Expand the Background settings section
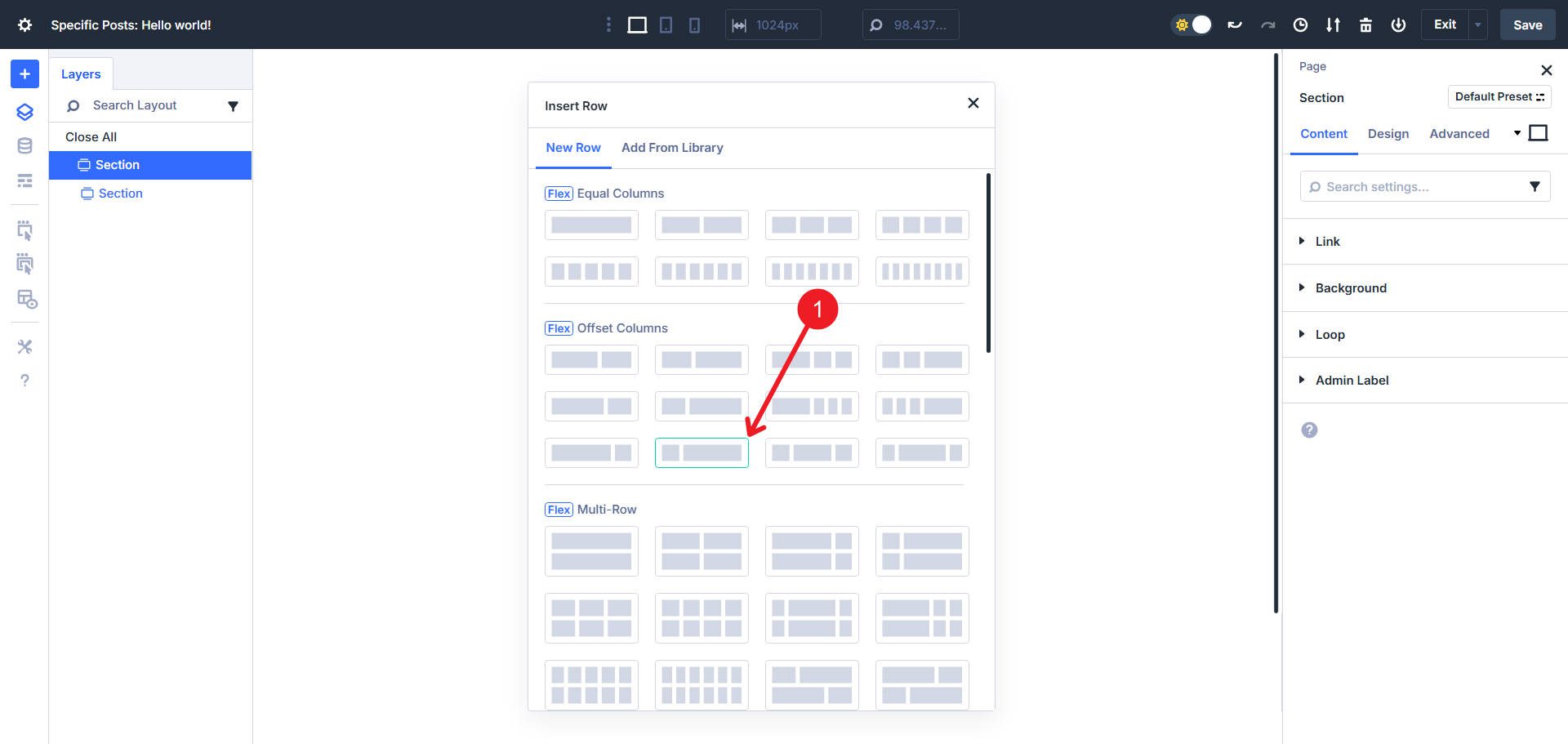The height and width of the screenshot is (744, 1568). 1351,287
